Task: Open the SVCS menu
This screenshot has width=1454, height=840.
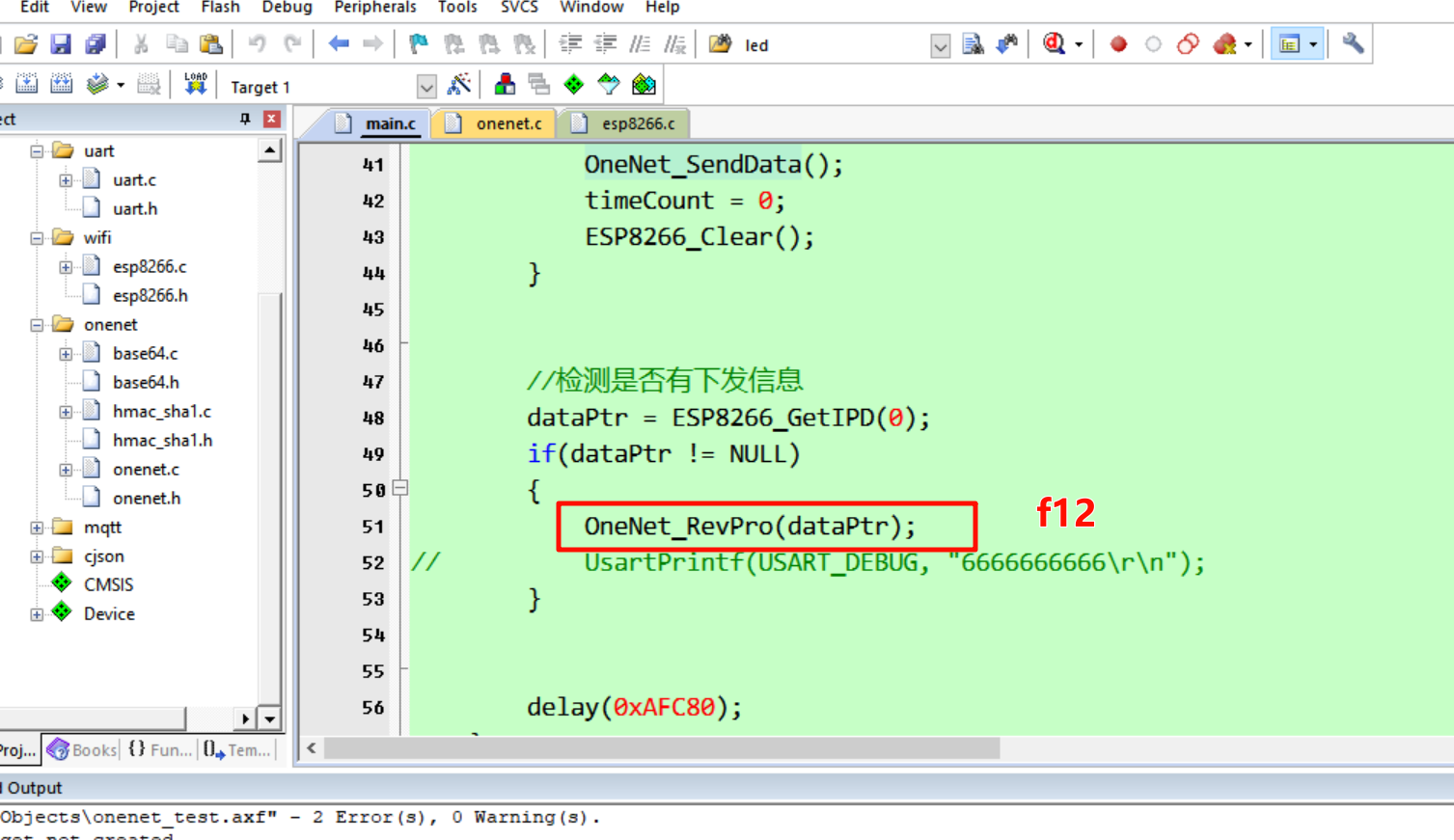Action: click(519, 7)
